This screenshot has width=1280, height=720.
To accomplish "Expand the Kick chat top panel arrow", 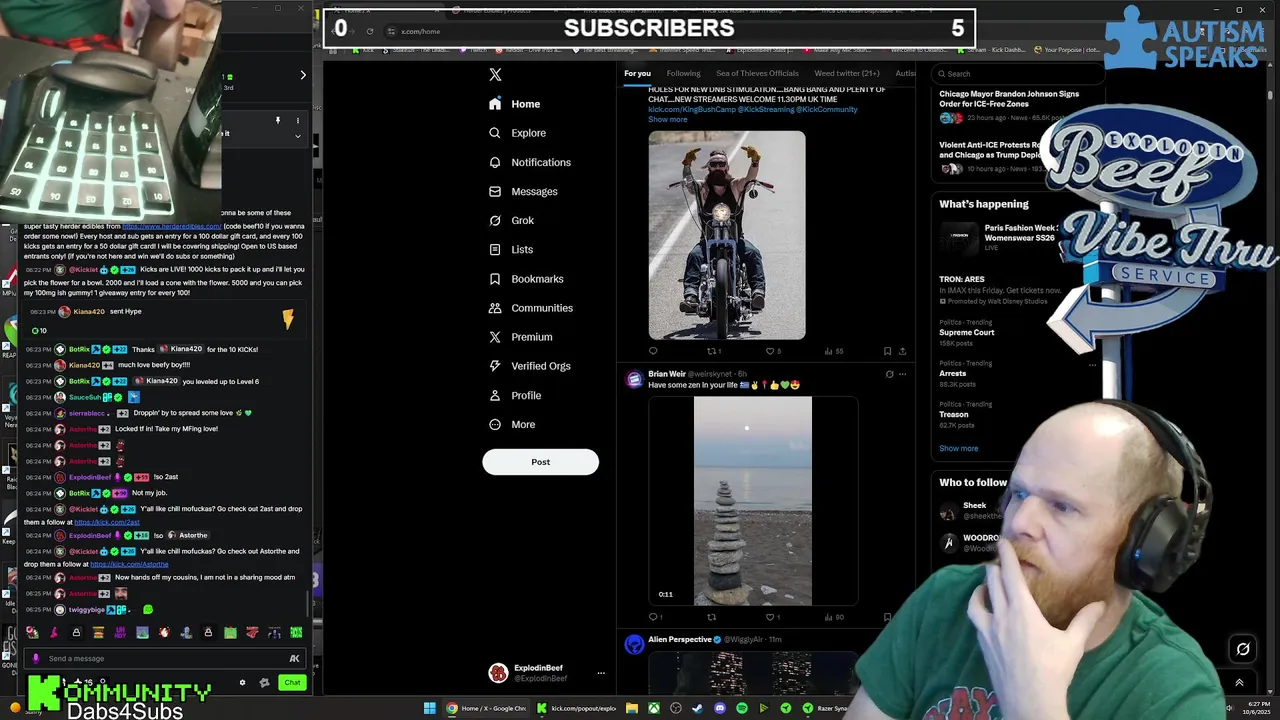I will (303, 75).
